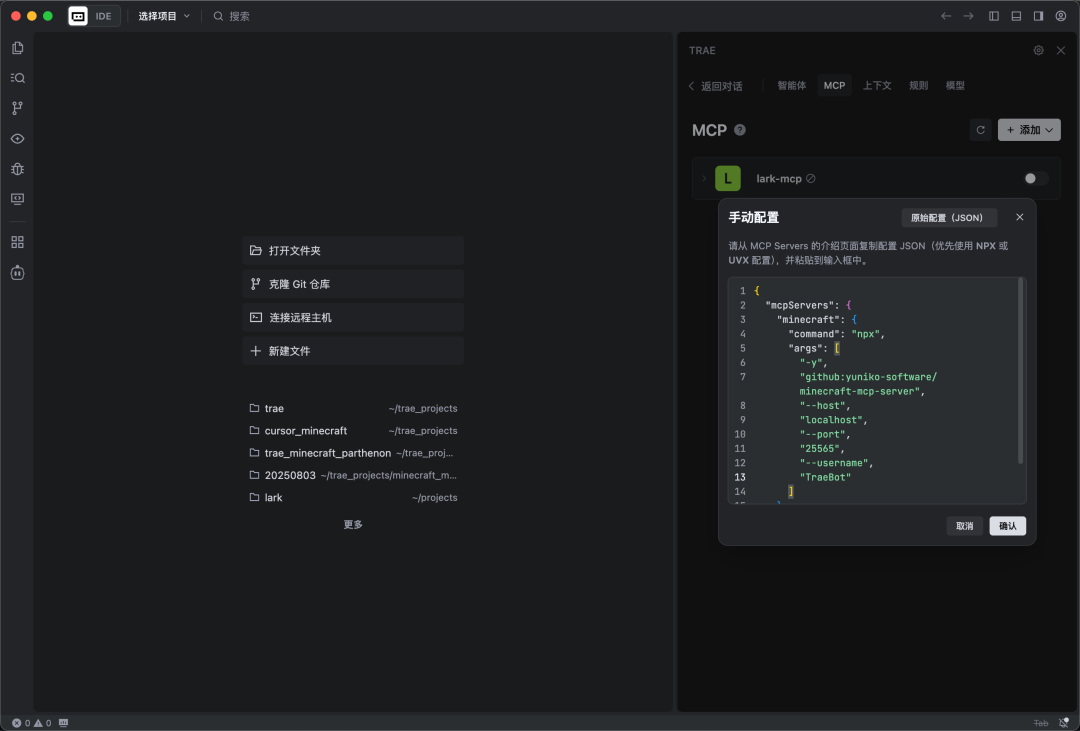This screenshot has width=1080, height=731.
Task: Open the Source Control sidebar icon
Action: [x=17, y=108]
